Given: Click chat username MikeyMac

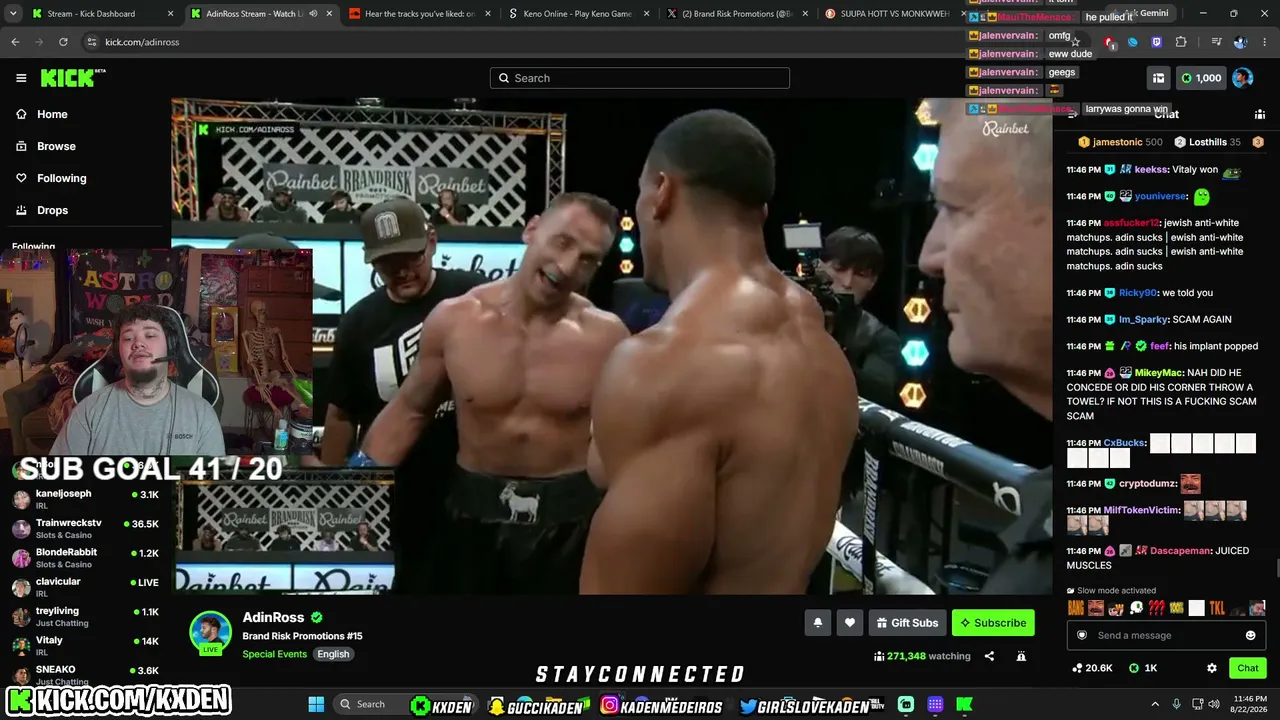Looking at the screenshot, I should pyautogui.click(x=1158, y=373).
